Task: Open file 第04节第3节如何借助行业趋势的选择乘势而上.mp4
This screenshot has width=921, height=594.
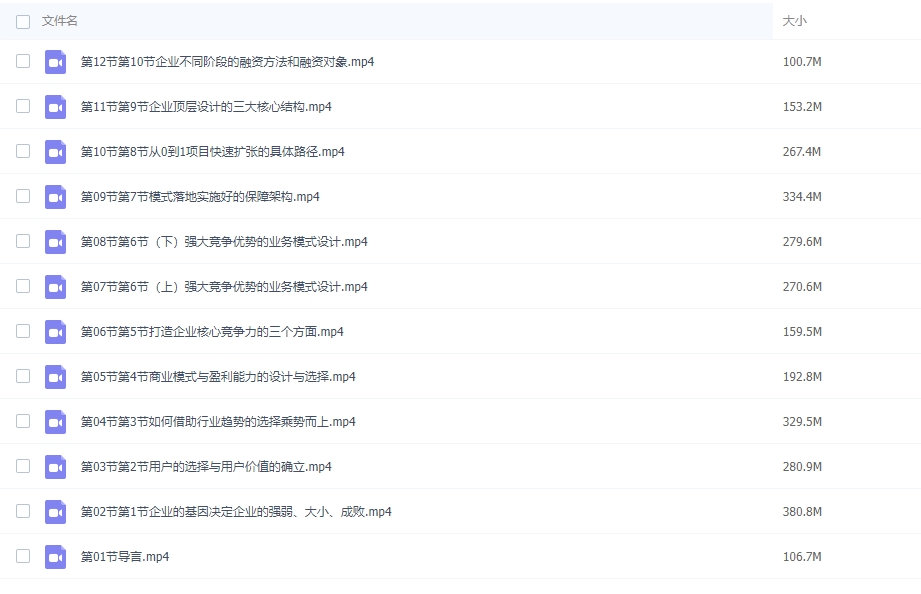Action: pos(218,422)
